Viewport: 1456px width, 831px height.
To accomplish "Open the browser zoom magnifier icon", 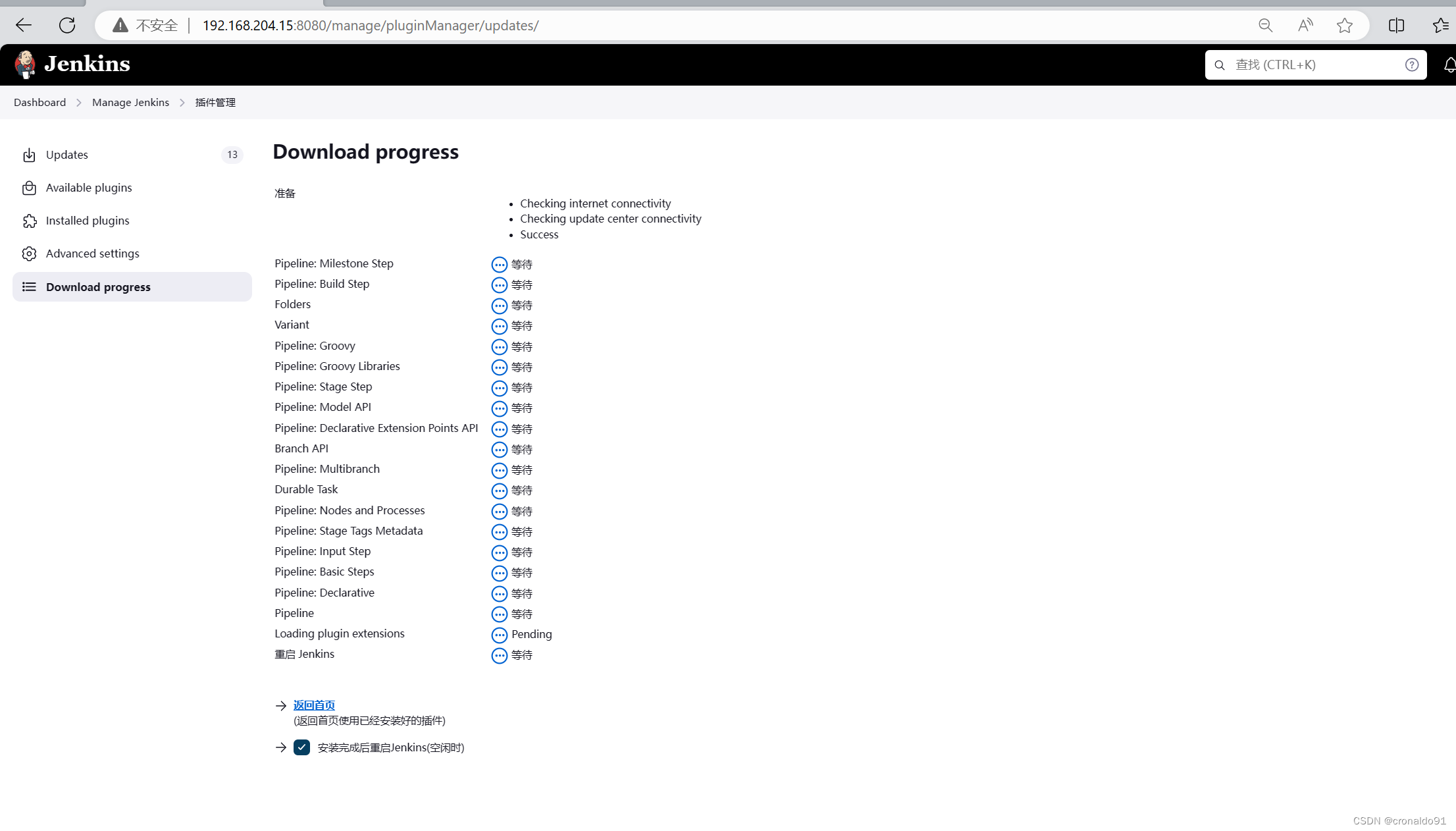I will pos(1265,26).
